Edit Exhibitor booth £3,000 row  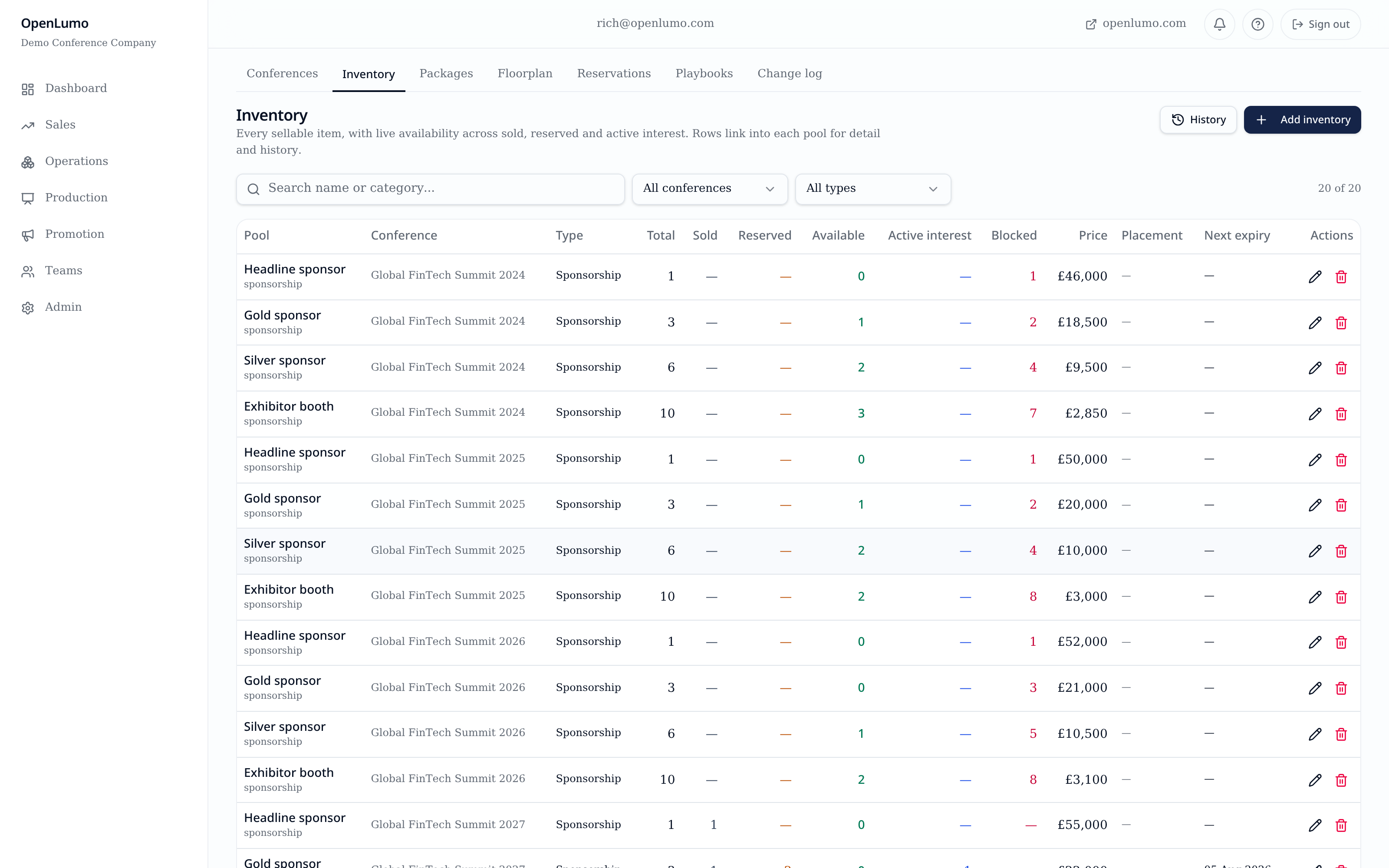coord(1315,597)
